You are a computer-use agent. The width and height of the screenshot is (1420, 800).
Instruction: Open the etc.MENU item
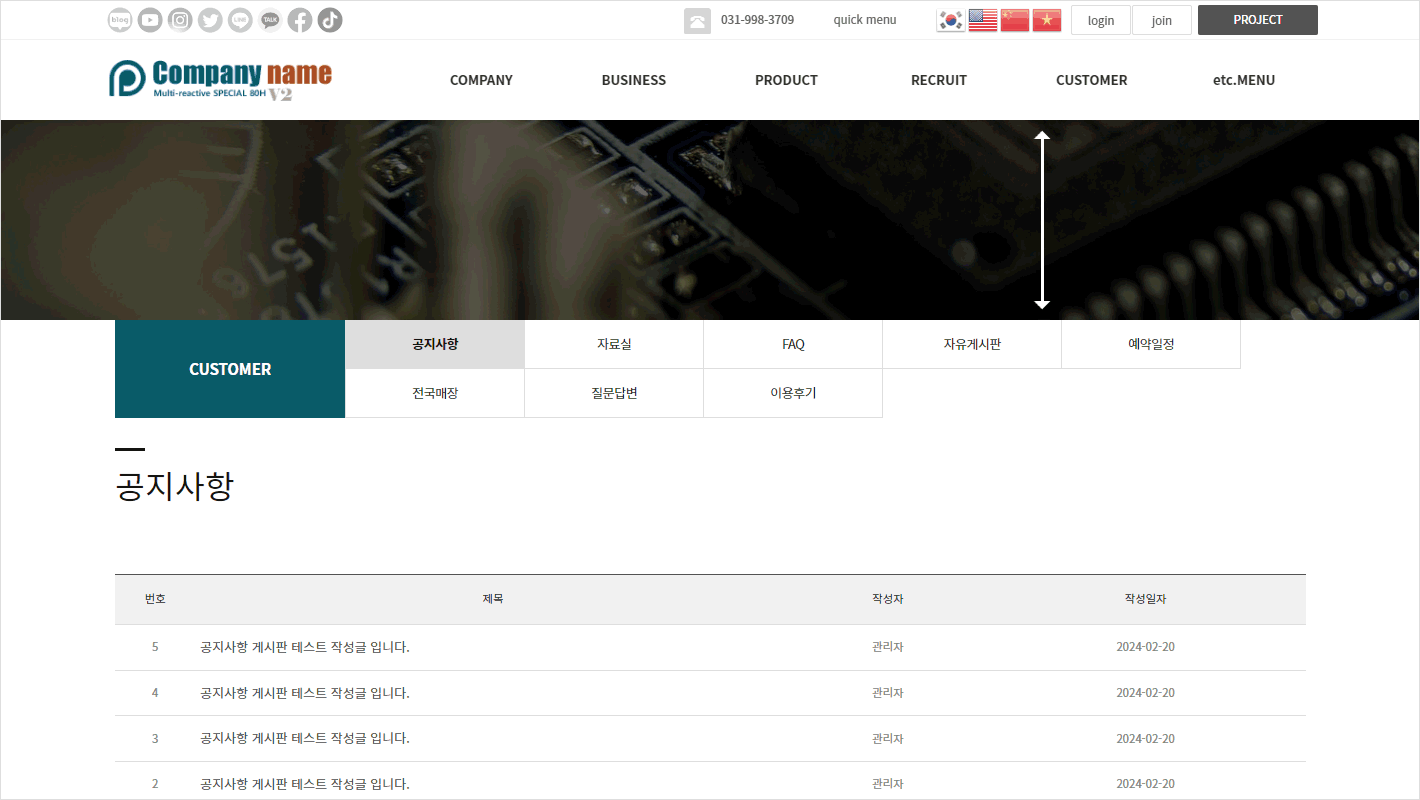pyautogui.click(x=1244, y=80)
